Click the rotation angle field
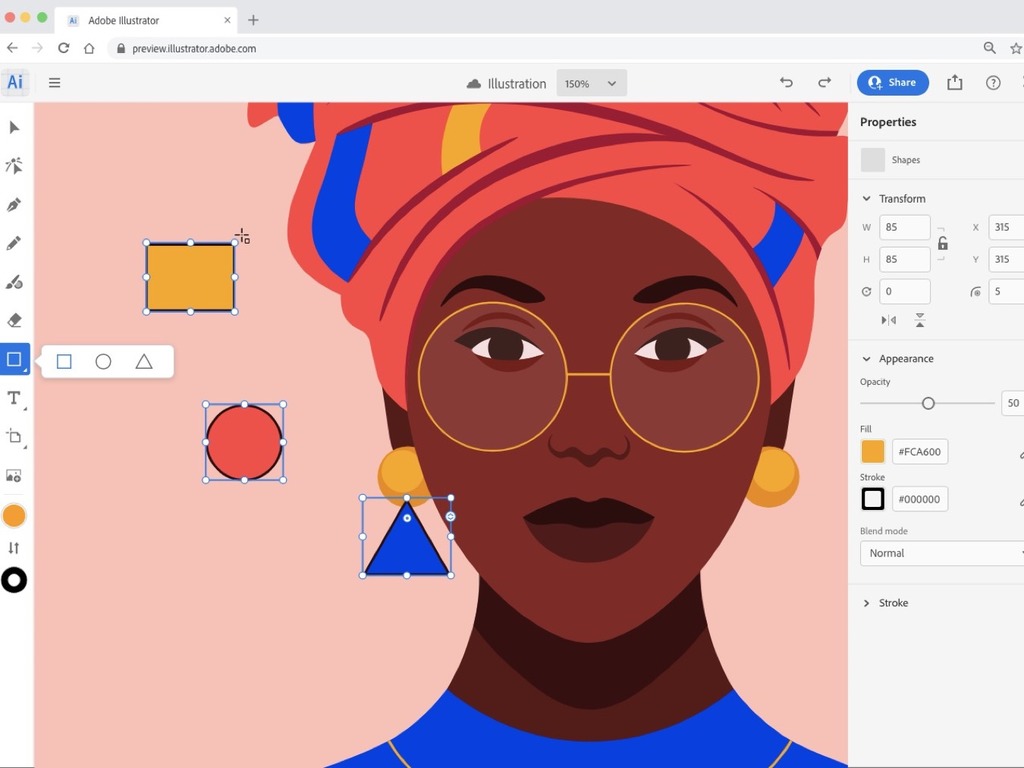 [904, 291]
